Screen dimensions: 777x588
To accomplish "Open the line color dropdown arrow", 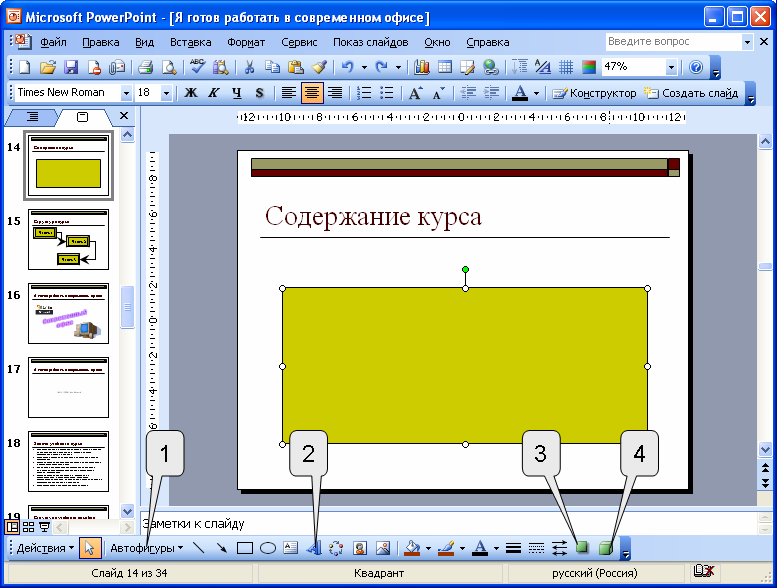I will (x=462, y=548).
